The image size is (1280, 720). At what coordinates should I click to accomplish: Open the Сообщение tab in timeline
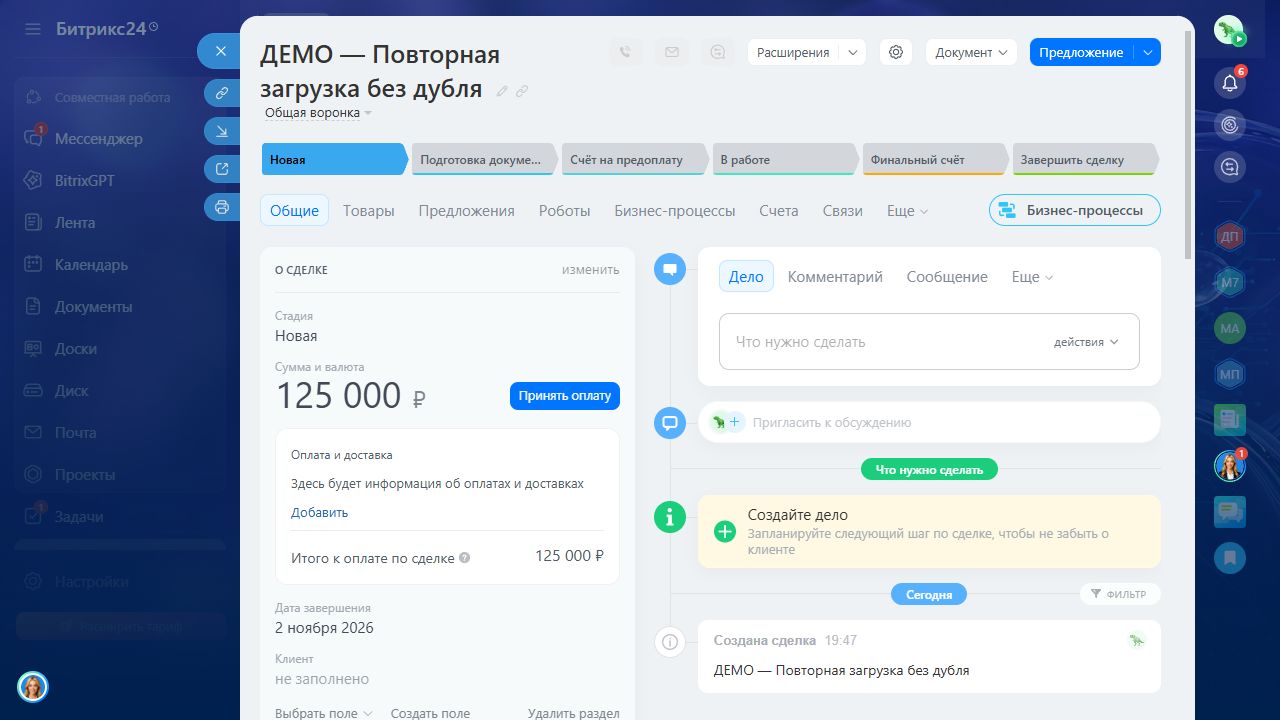coord(947,277)
